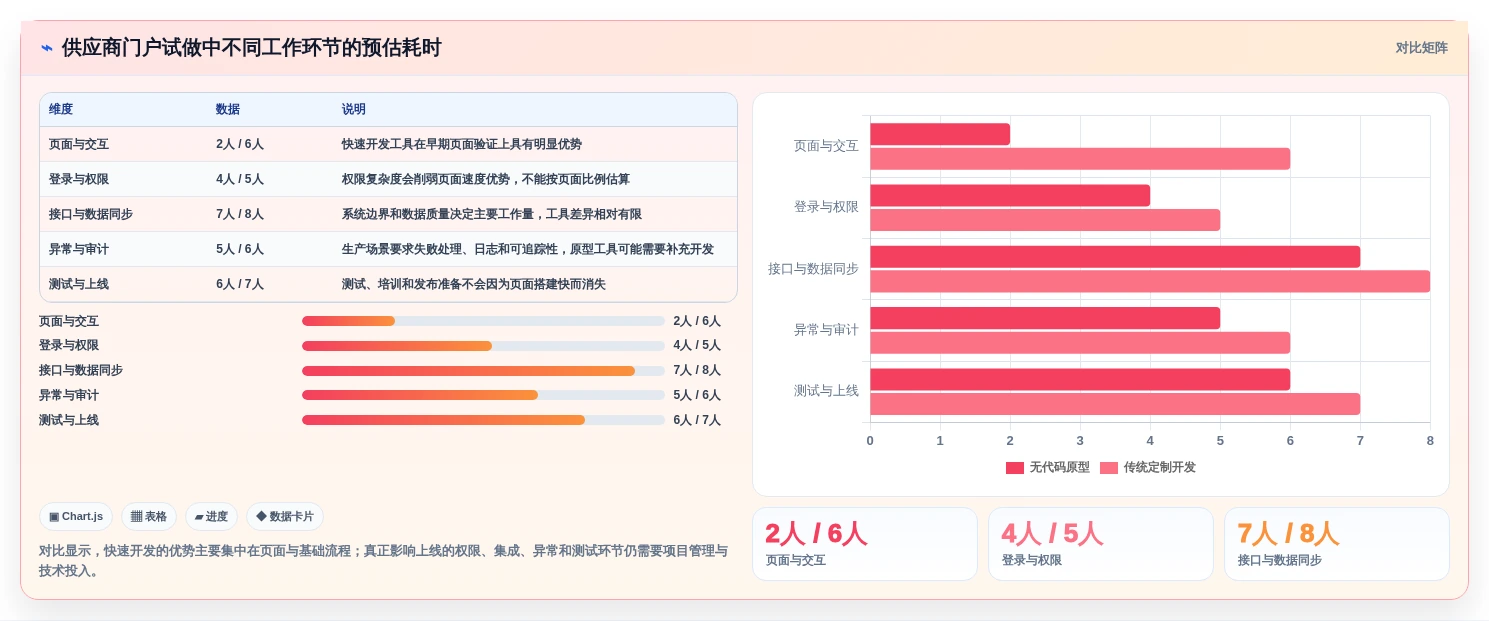Click the 登录与权限 progress bar
The image size is (1489, 621).
coord(483,346)
